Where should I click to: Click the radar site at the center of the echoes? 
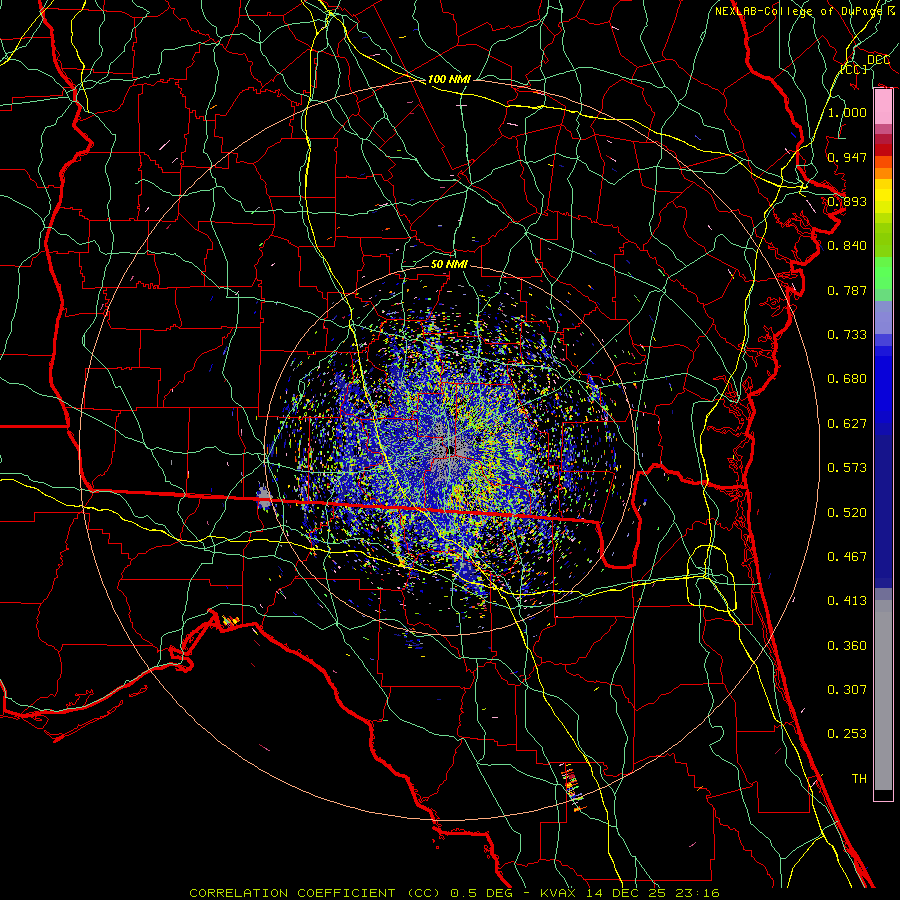pos(451,450)
